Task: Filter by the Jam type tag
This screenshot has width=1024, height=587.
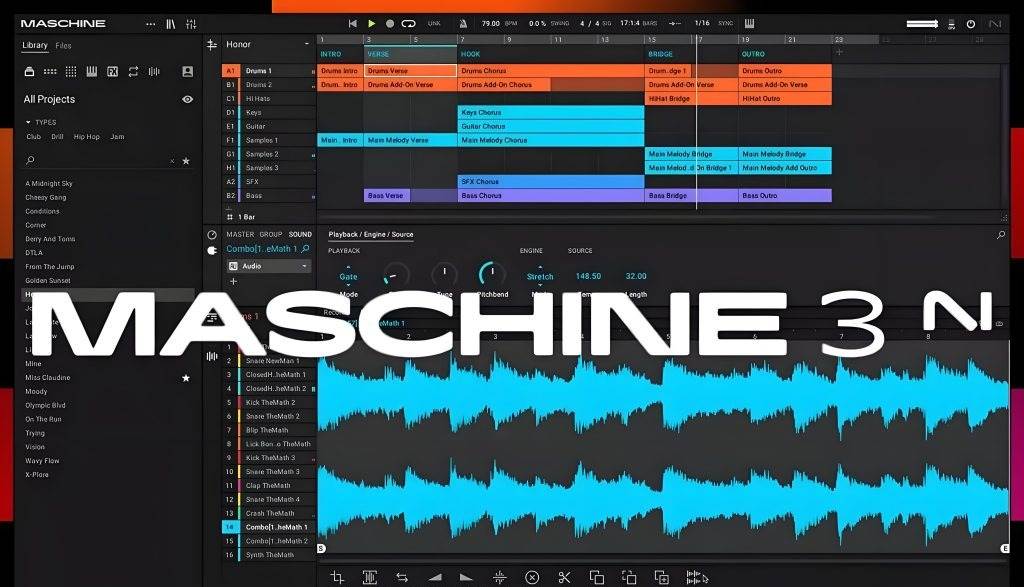Action: tap(118, 137)
